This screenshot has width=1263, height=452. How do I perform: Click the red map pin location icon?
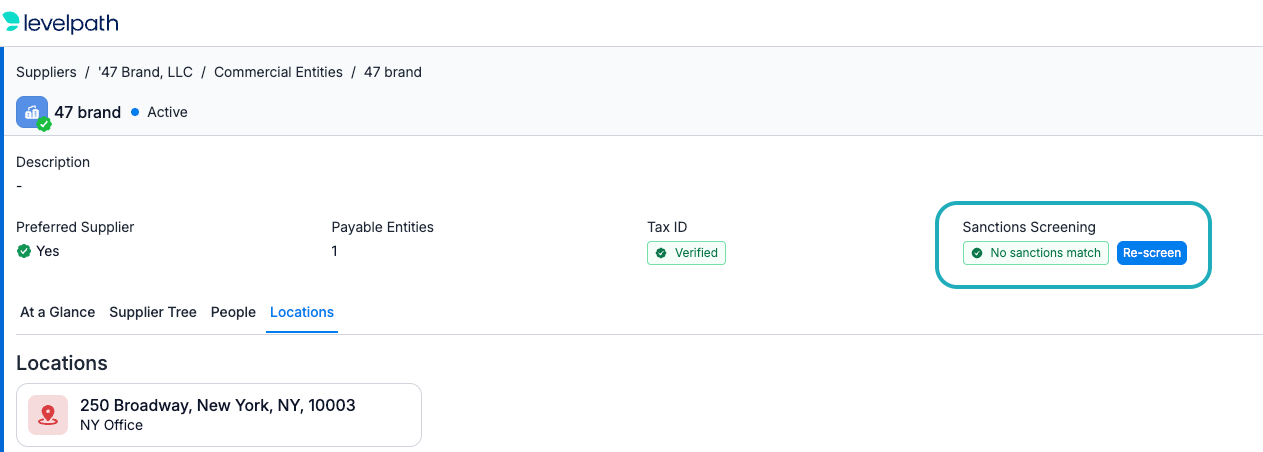[x=48, y=415]
